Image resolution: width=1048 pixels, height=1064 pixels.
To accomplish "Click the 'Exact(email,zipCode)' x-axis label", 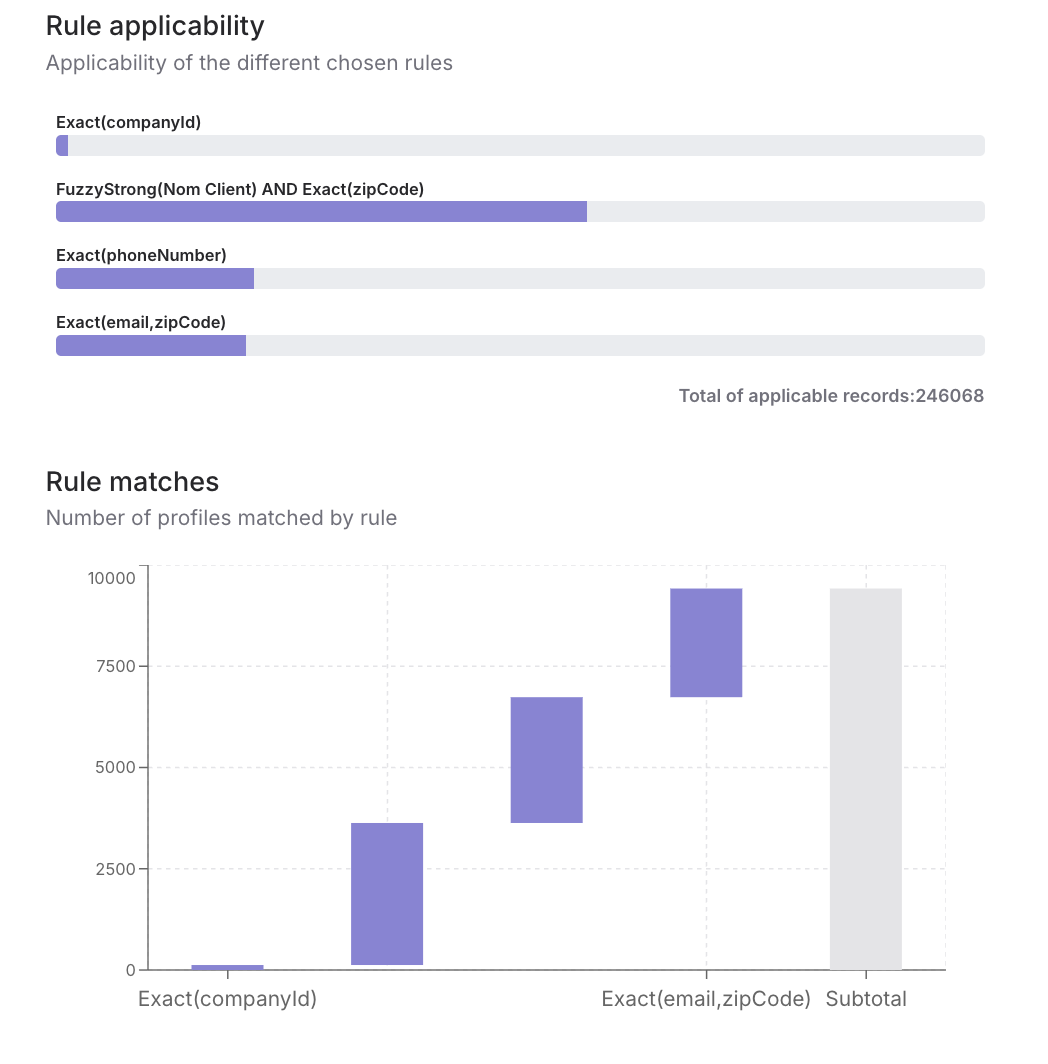I will [x=706, y=999].
